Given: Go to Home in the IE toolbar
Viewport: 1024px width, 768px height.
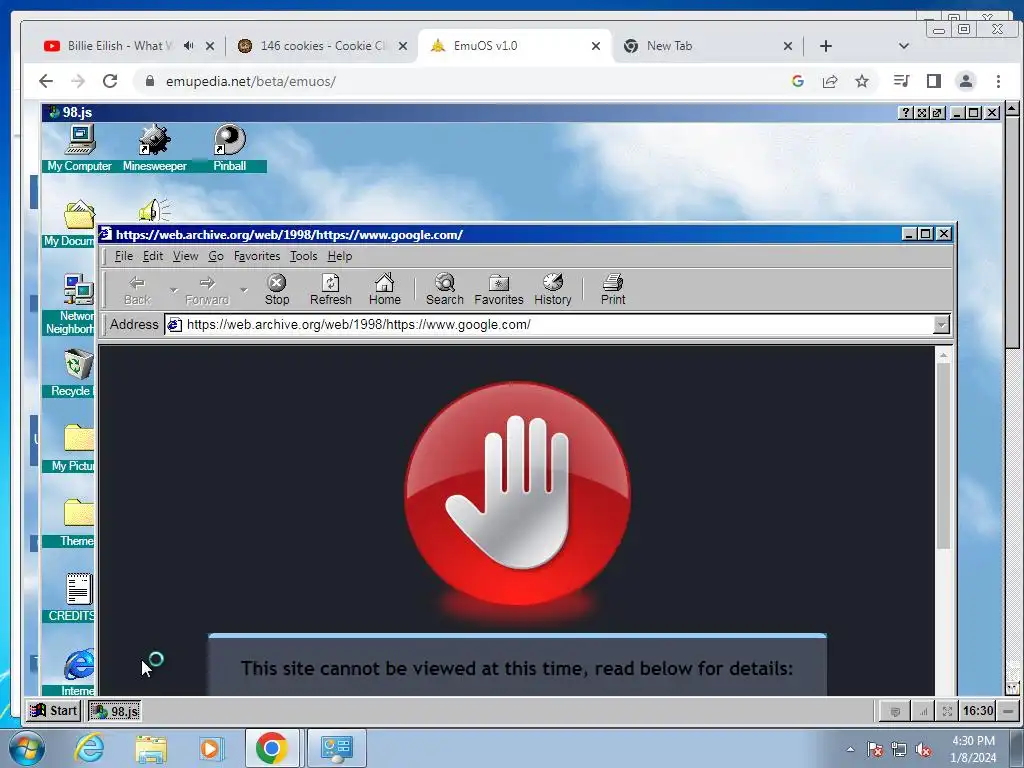Looking at the screenshot, I should (385, 289).
